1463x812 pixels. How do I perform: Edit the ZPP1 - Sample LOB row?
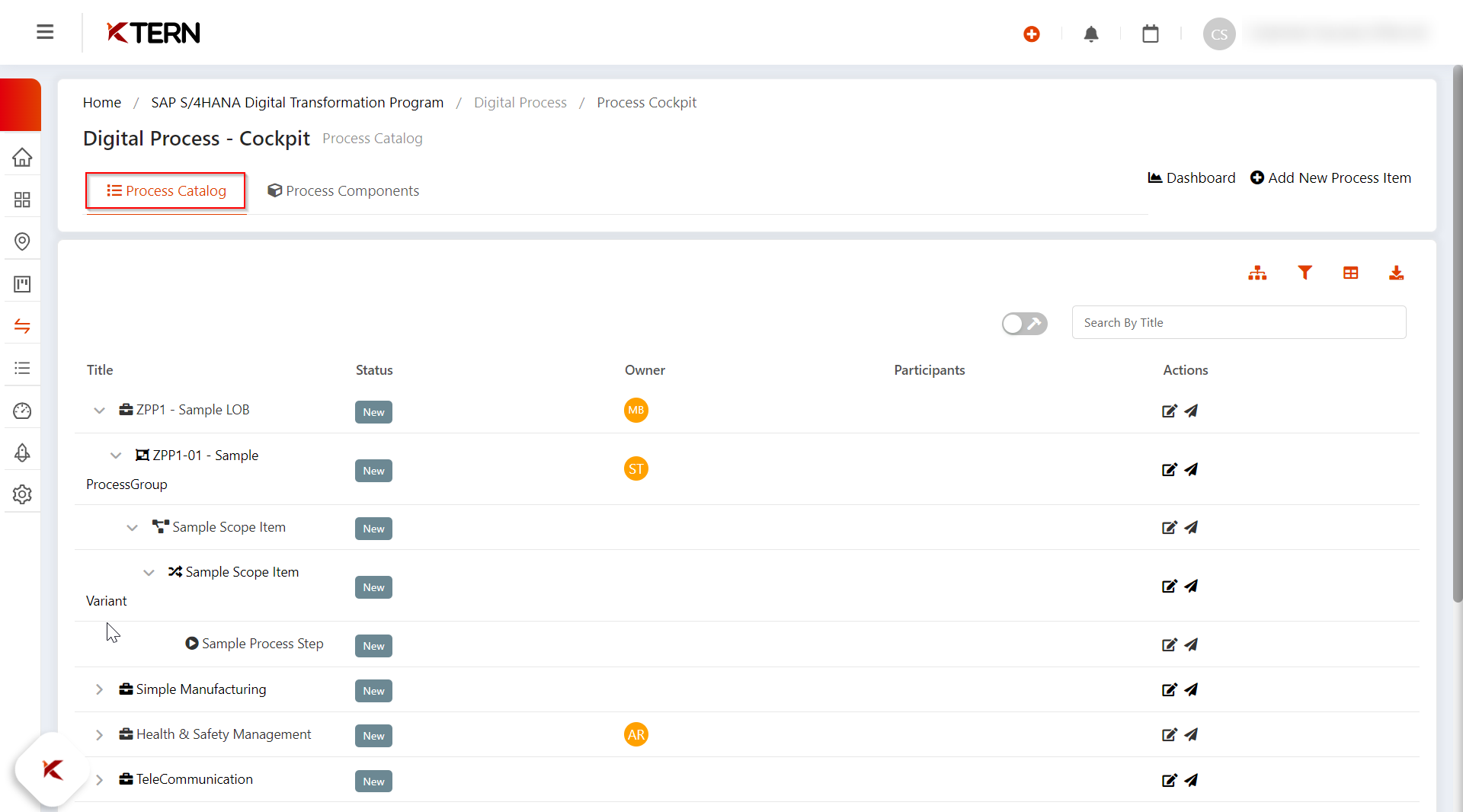[1169, 411]
